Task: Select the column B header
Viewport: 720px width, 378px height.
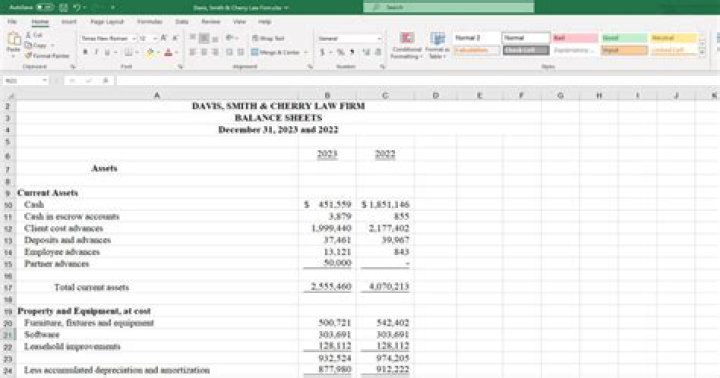Action: point(327,96)
